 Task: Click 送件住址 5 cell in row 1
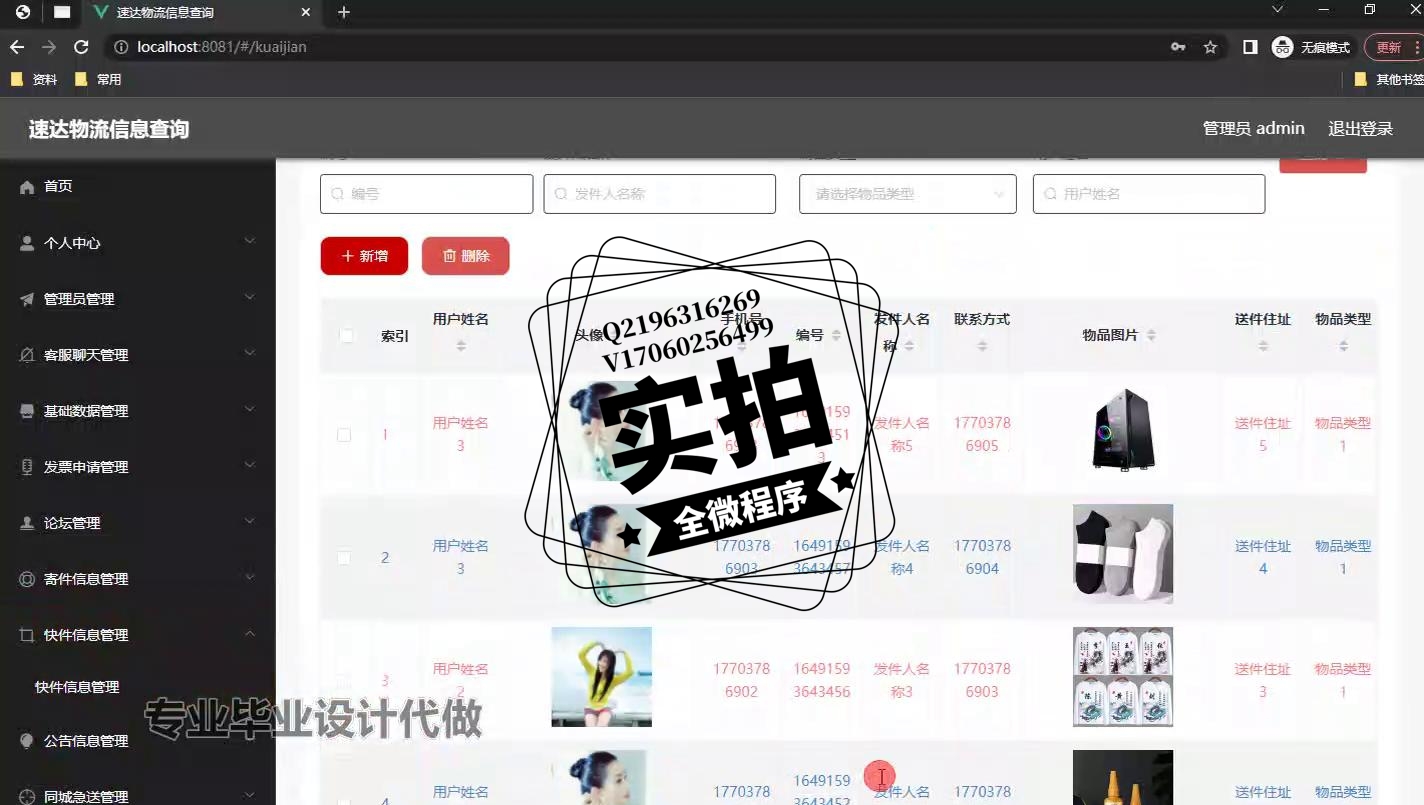[x=1263, y=435]
